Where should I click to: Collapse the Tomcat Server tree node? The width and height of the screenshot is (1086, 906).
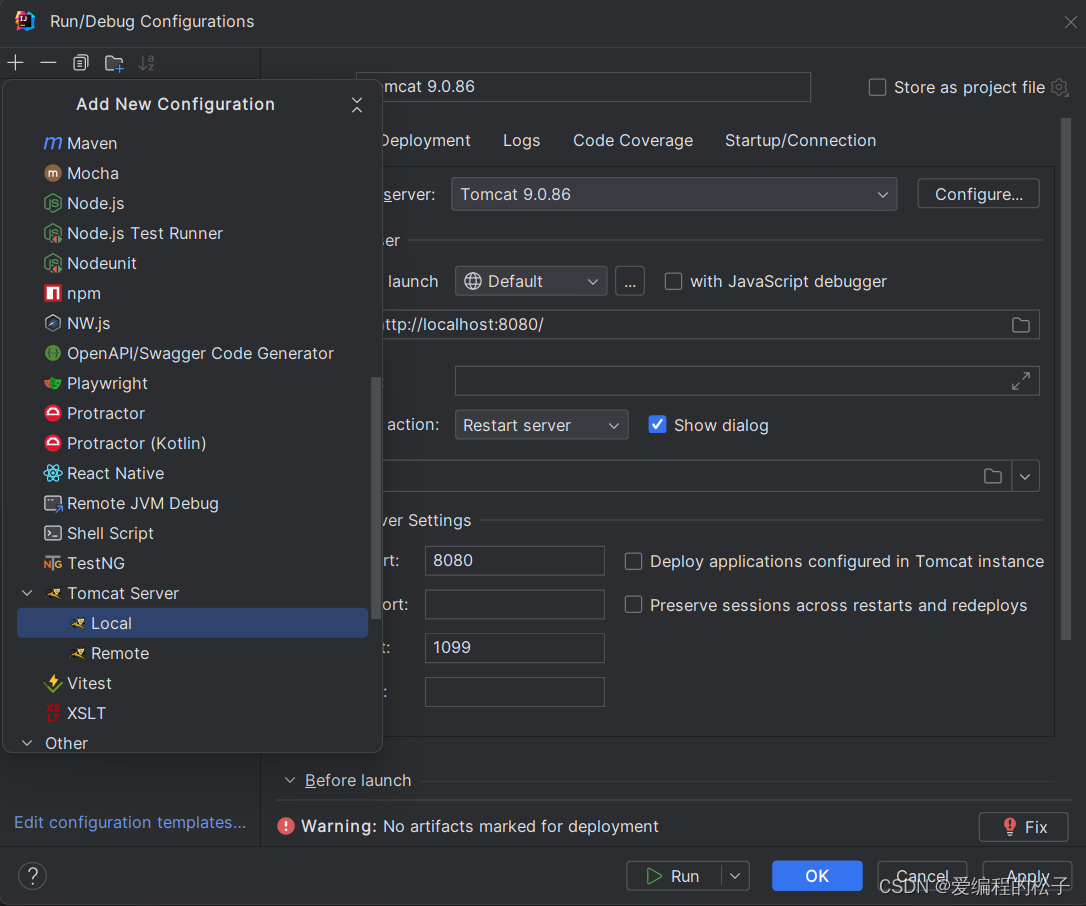(x=27, y=593)
